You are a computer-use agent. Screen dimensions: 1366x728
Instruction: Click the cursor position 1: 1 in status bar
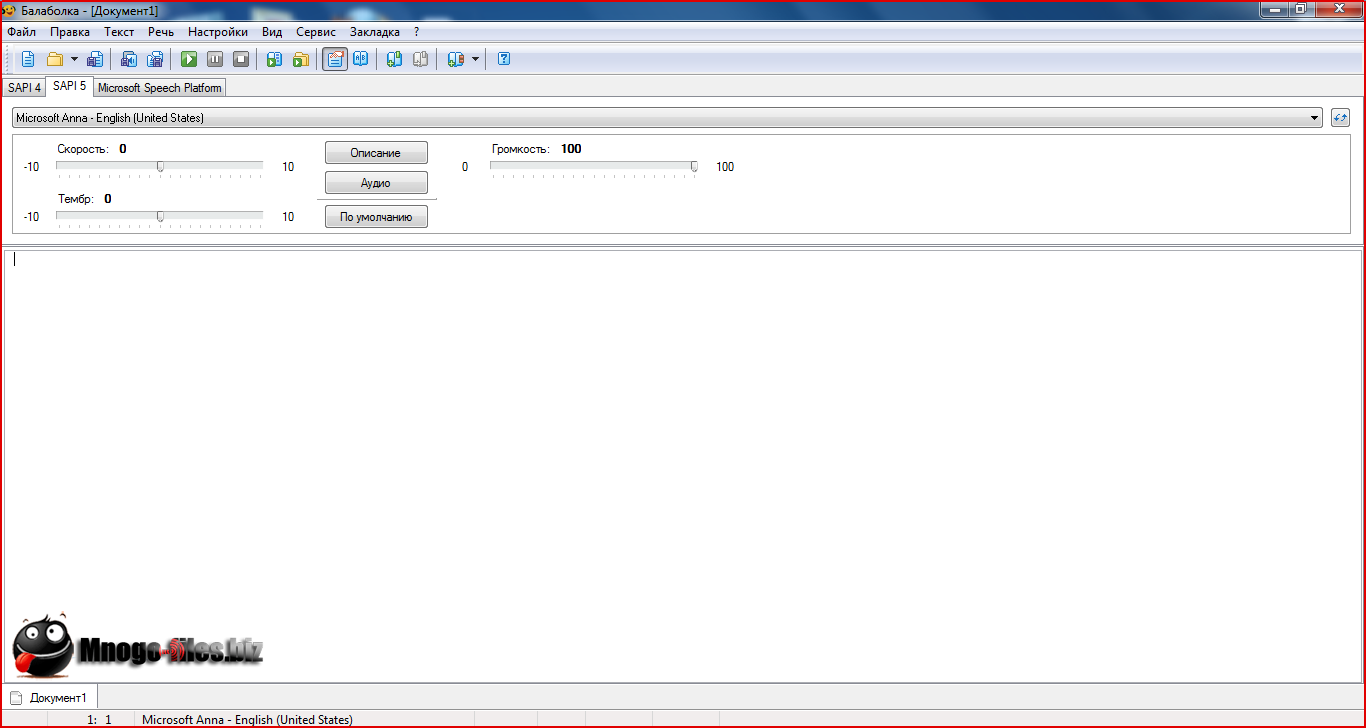(x=99, y=720)
